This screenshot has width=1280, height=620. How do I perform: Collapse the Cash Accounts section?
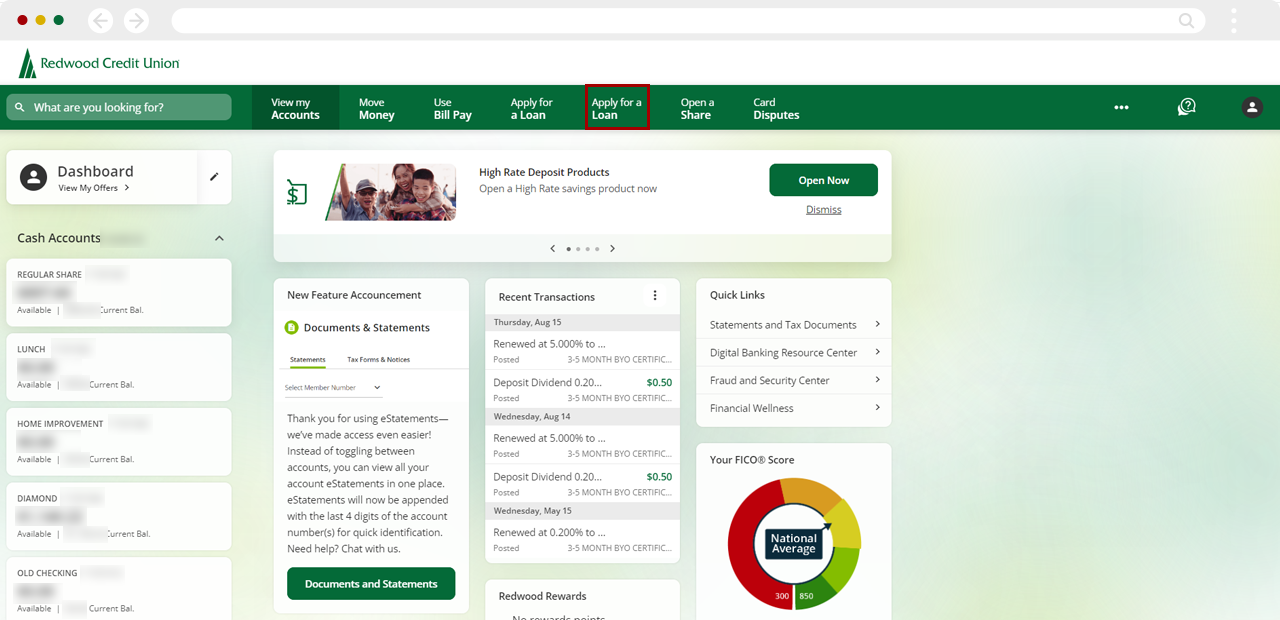point(219,238)
